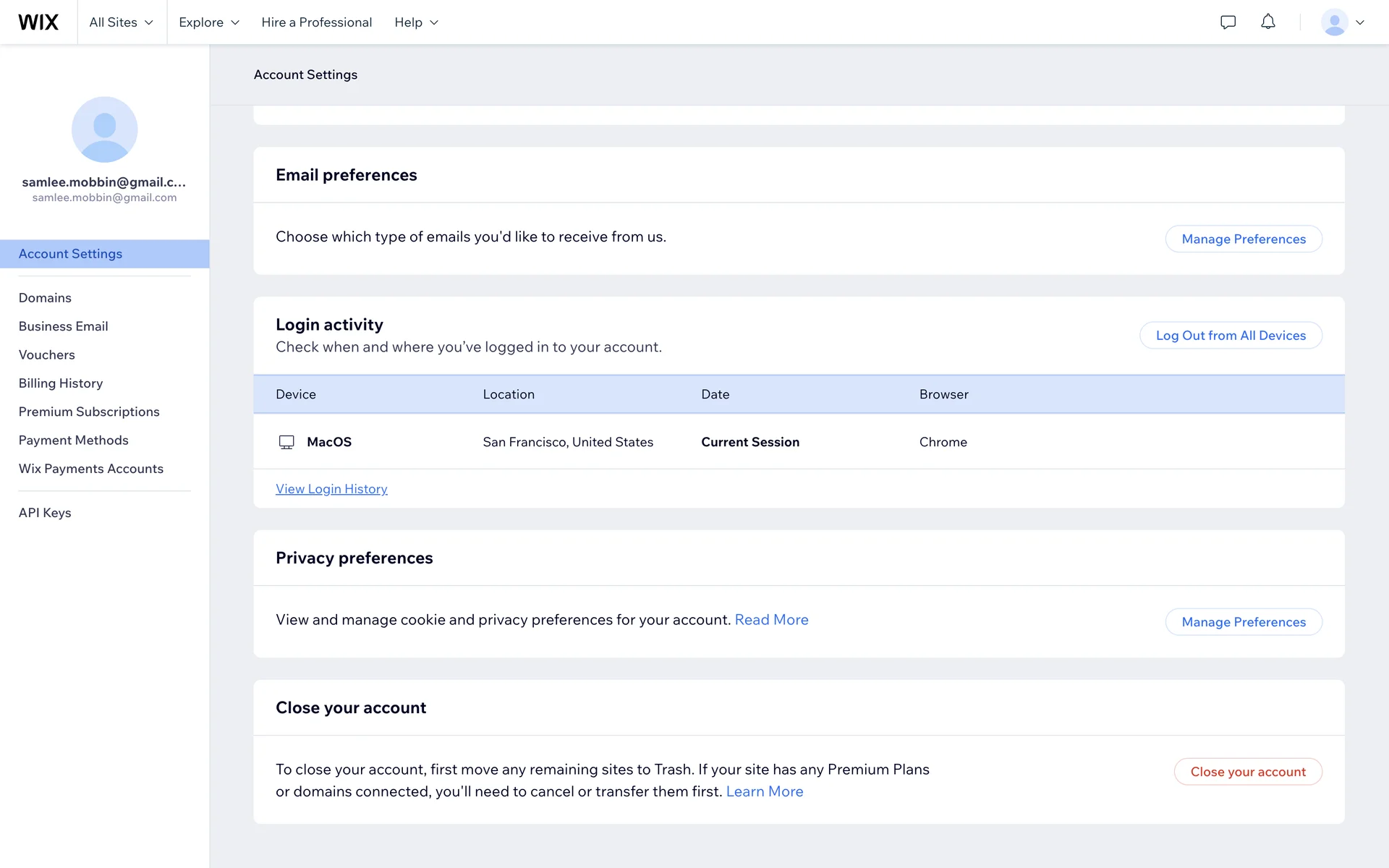1389x868 pixels.
Task: Click Manage Preferences for Email preferences
Action: point(1243,239)
